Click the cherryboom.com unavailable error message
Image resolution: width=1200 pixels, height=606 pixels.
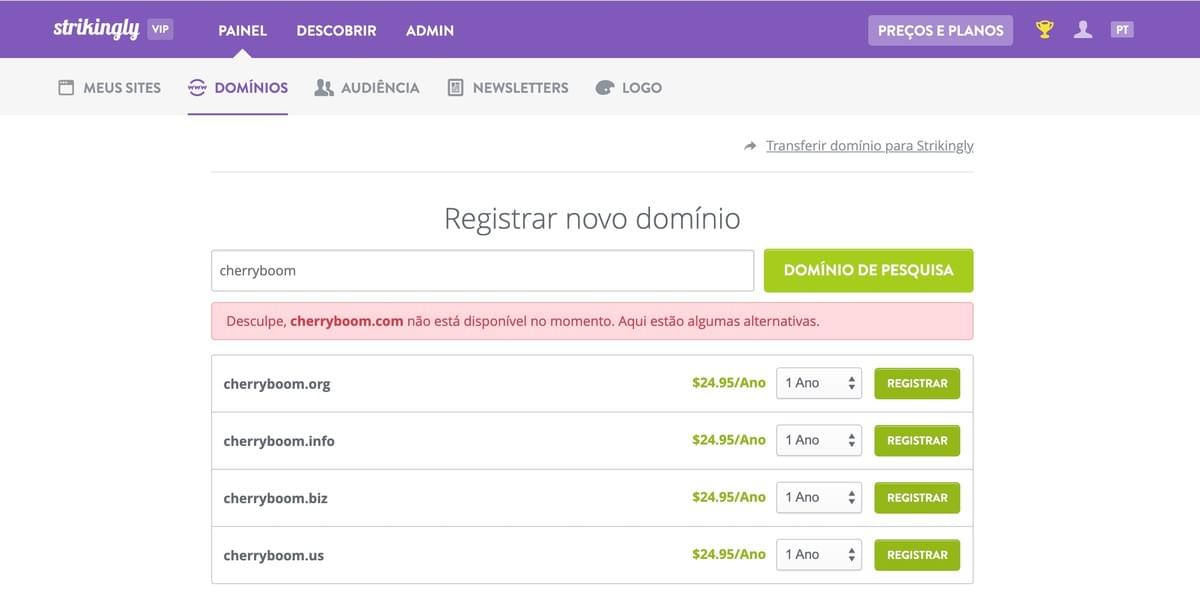[592, 322]
